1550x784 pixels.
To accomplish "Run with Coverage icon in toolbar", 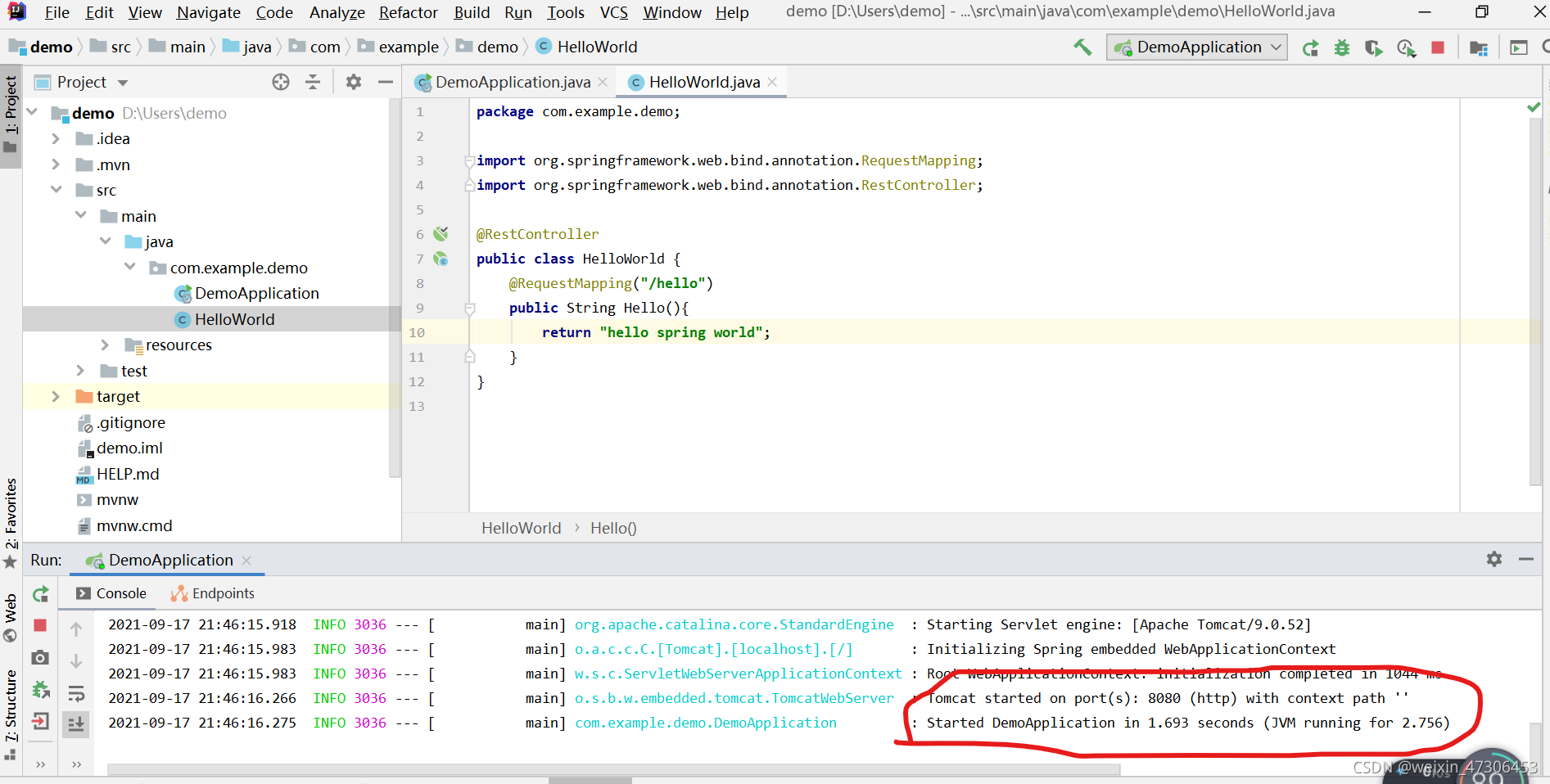I will 1374,47.
